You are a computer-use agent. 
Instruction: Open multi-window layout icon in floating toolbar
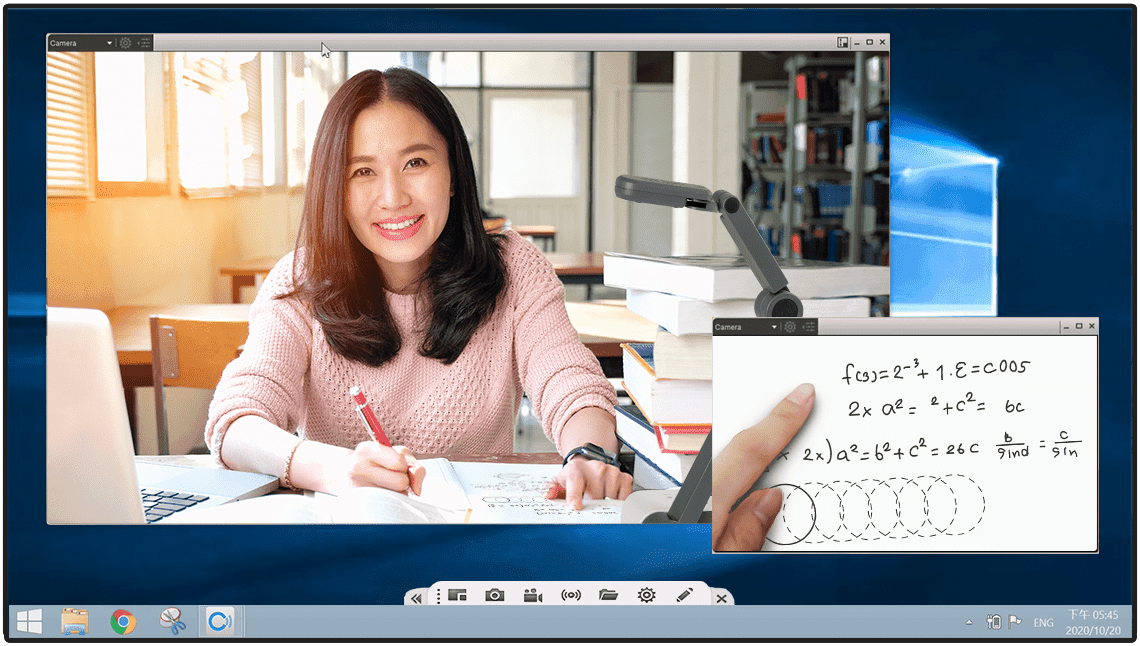point(457,596)
